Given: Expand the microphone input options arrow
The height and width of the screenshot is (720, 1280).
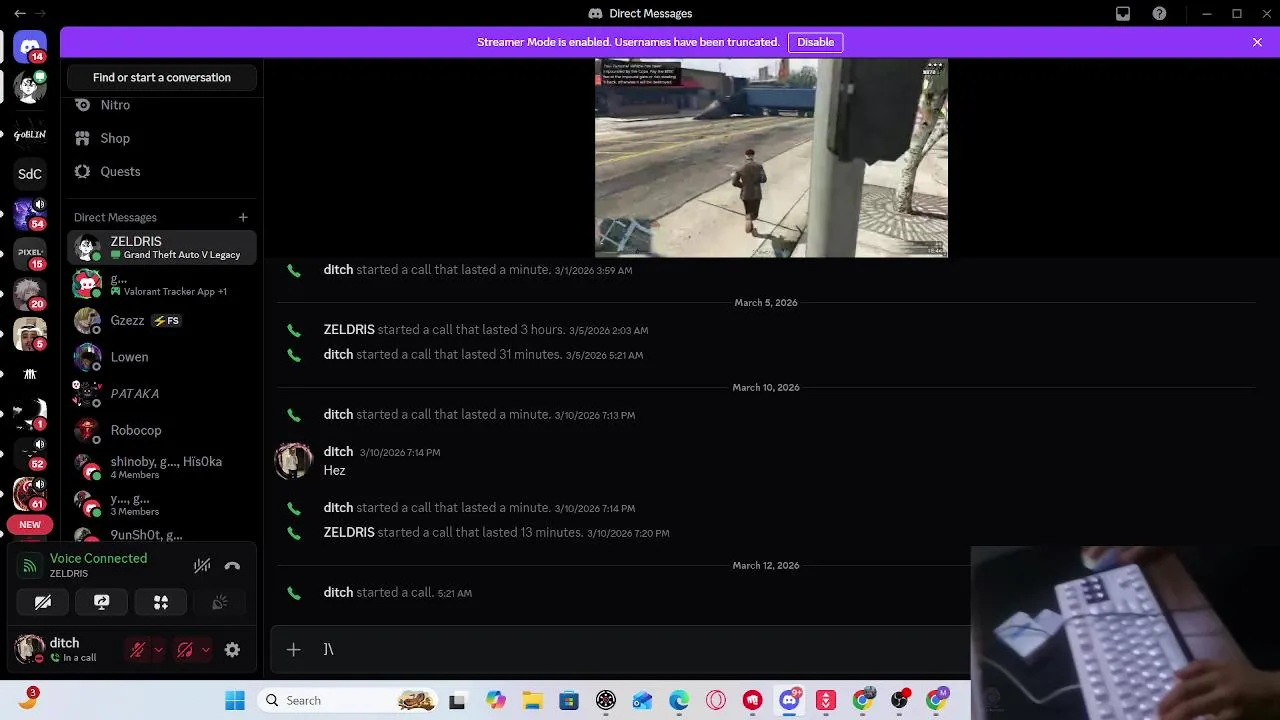Looking at the screenshot, I should click(x=158, y=650).
